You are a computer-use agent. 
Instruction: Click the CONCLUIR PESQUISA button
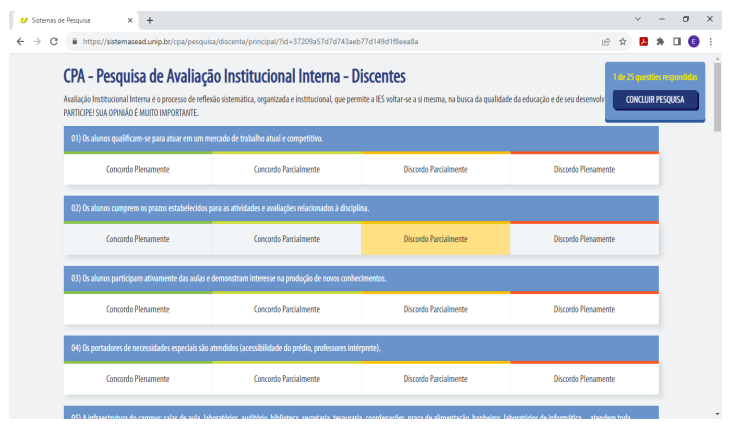pos(655,100)
